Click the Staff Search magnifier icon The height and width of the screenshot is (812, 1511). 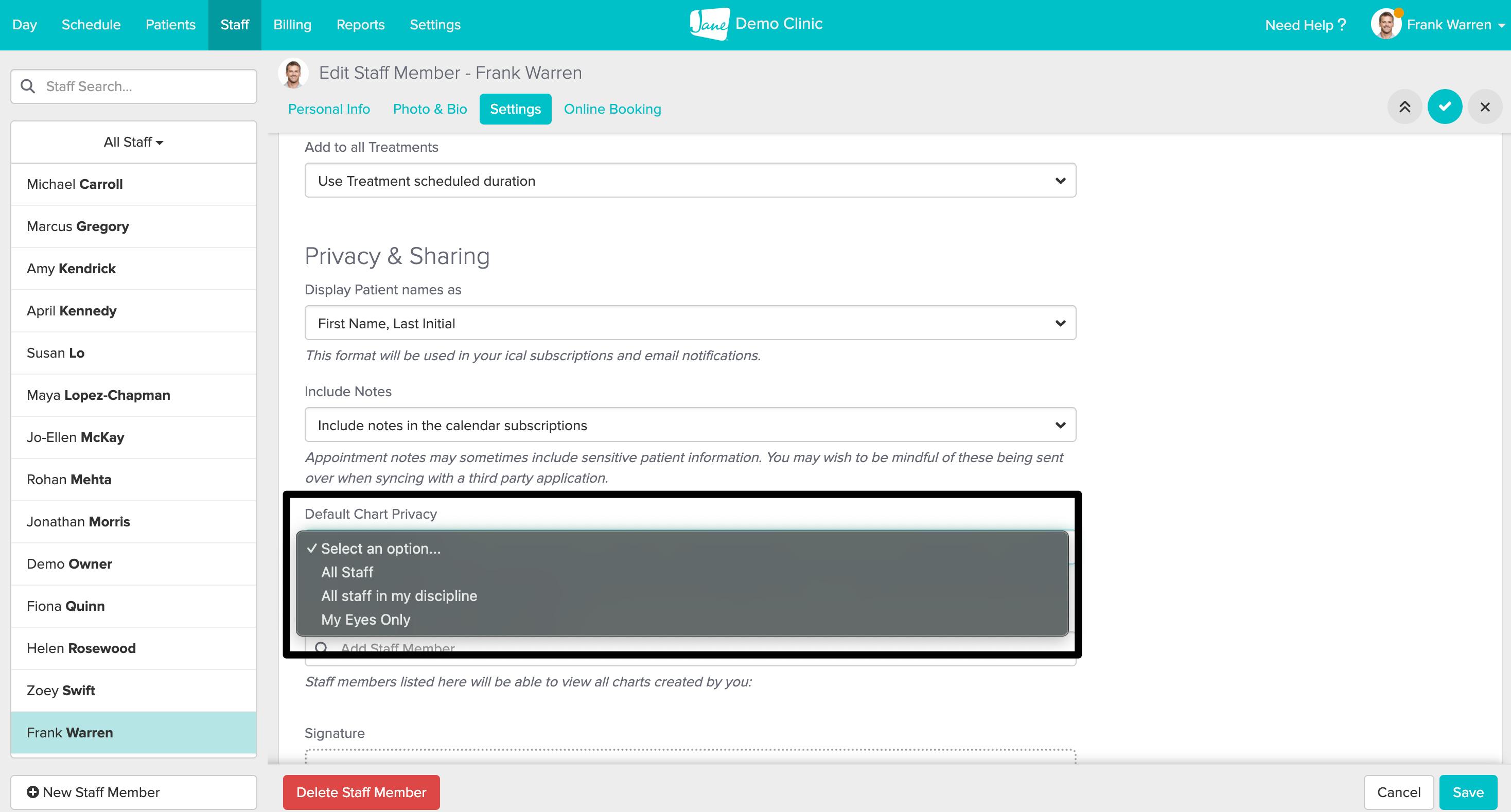(28, 86)
